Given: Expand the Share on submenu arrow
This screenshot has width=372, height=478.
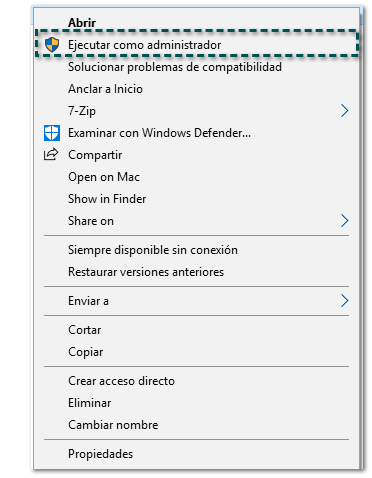Looking at the screenshot, I should pyautogui.click(x=344, y=221).
